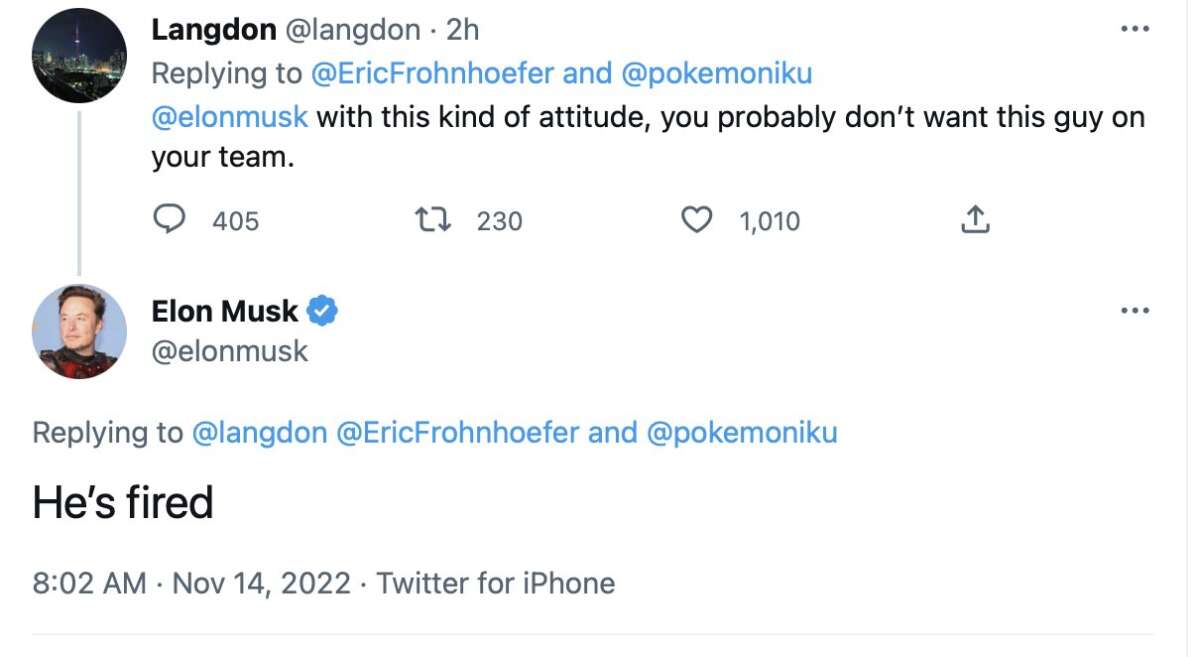Open the Langdon display name
1200x657 pixels.
[214, 30]
